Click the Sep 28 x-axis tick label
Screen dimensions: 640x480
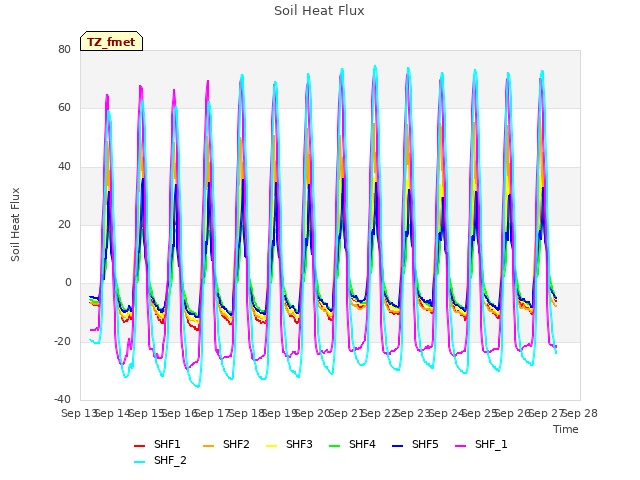click(580, 413)
